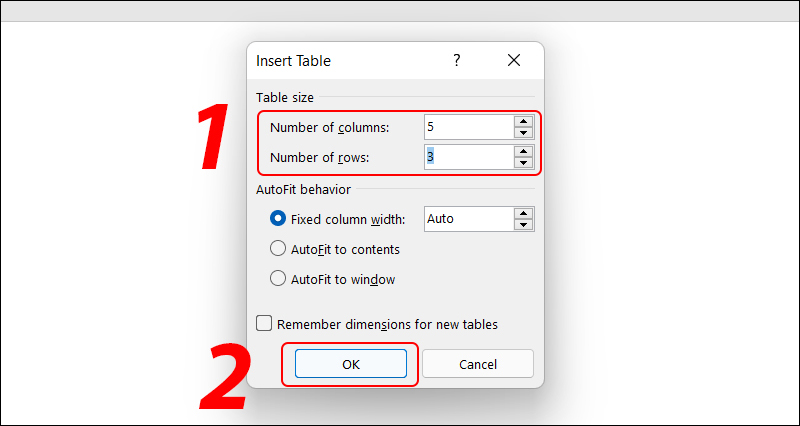Image resolution: width=800 pixels, height=426 pixels.
Task: Select AutoFit to contents option
Action: pyautogui.click(x=278, y=249)
